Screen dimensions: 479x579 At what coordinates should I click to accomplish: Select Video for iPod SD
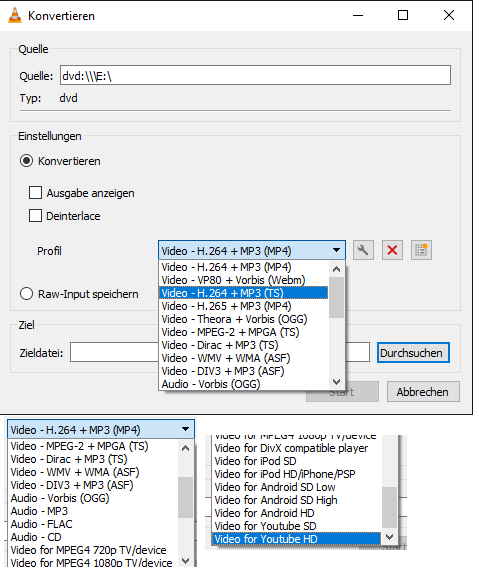(x=297, y=461)
